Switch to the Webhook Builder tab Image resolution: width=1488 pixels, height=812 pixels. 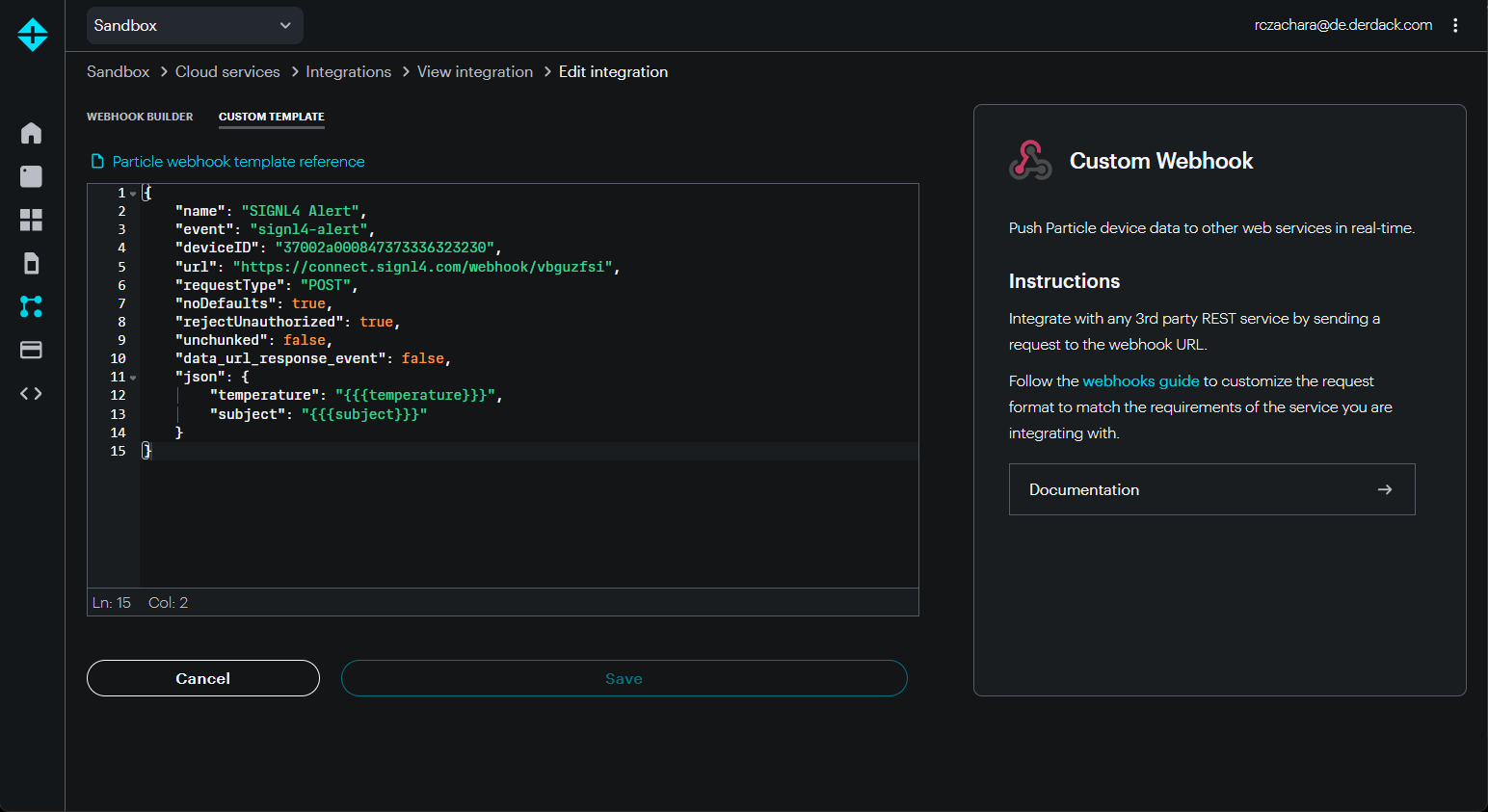coord(140,117)
